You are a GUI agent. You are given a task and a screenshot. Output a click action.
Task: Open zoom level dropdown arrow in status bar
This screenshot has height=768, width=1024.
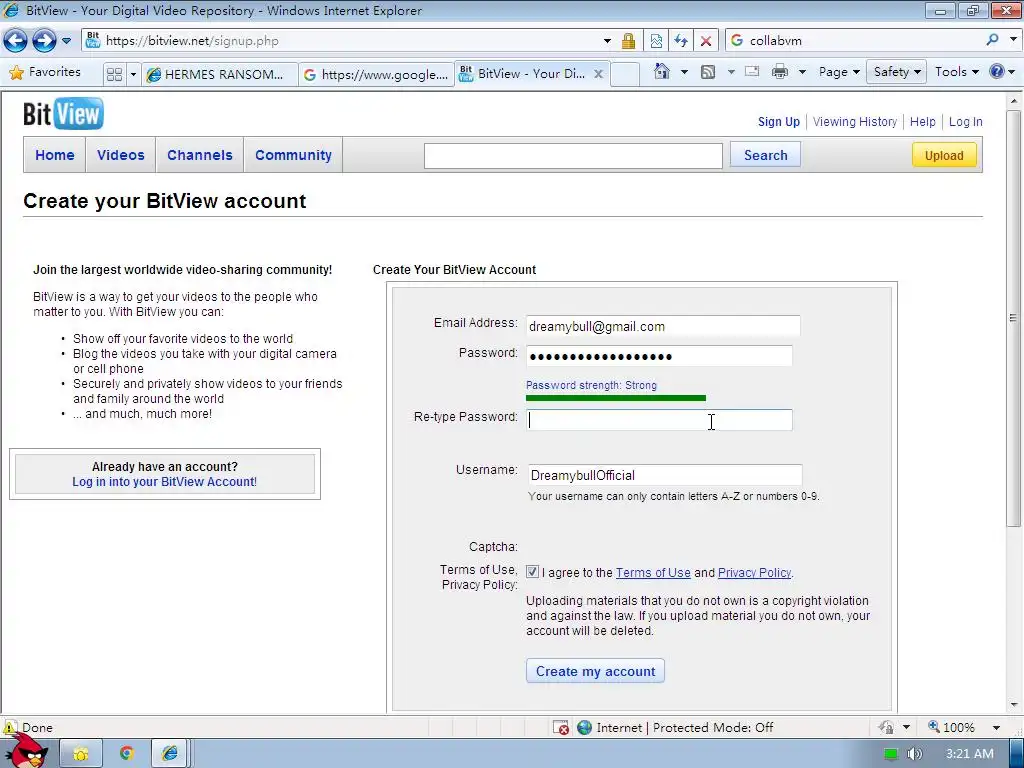(x=996, y=728)
